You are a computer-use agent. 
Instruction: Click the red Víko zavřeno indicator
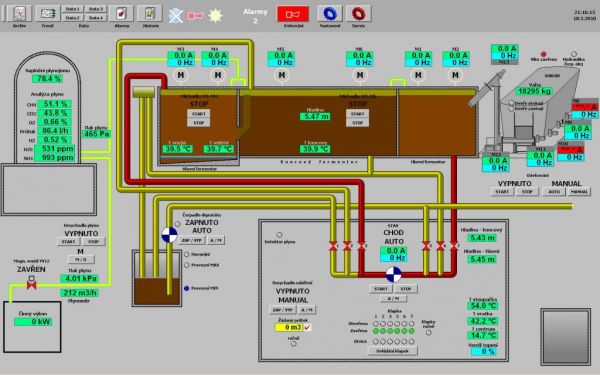tap(543, 54)
